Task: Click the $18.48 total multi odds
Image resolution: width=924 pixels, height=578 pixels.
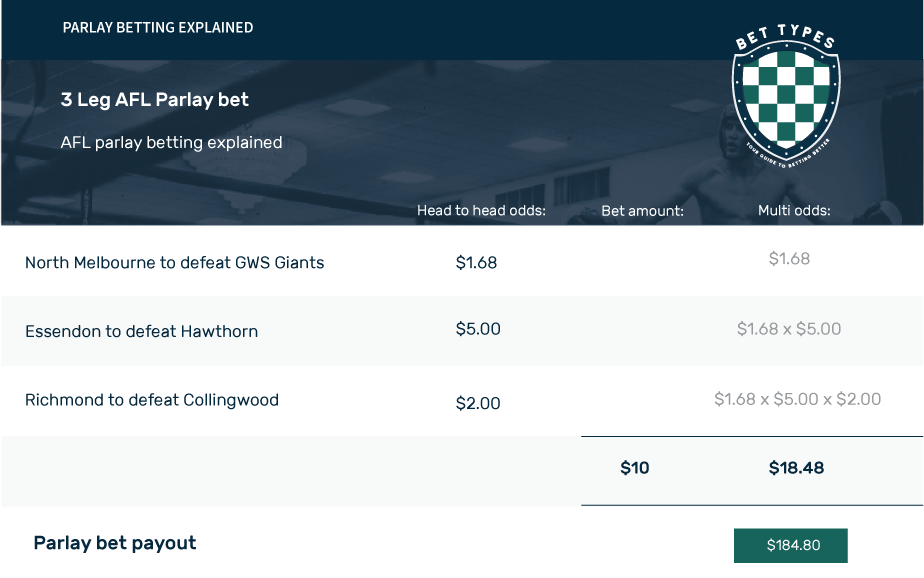Action: point(796,468)
